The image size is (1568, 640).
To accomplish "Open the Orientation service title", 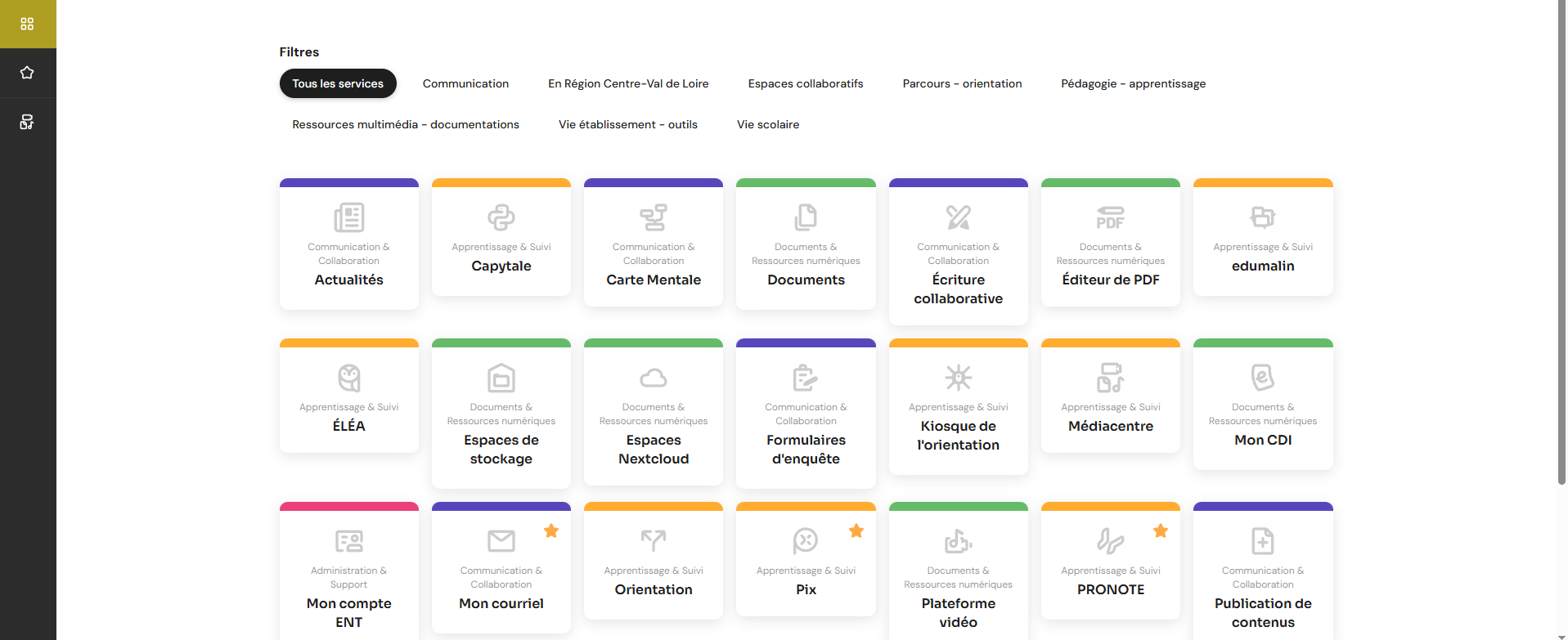I will click(654, 589).
